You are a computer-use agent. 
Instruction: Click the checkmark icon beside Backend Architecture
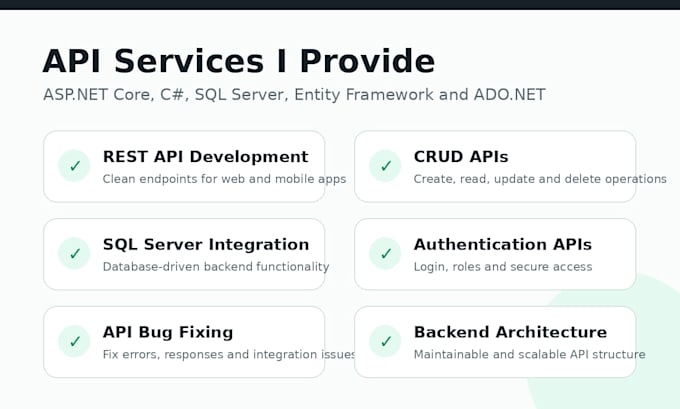tap(385, 341)
